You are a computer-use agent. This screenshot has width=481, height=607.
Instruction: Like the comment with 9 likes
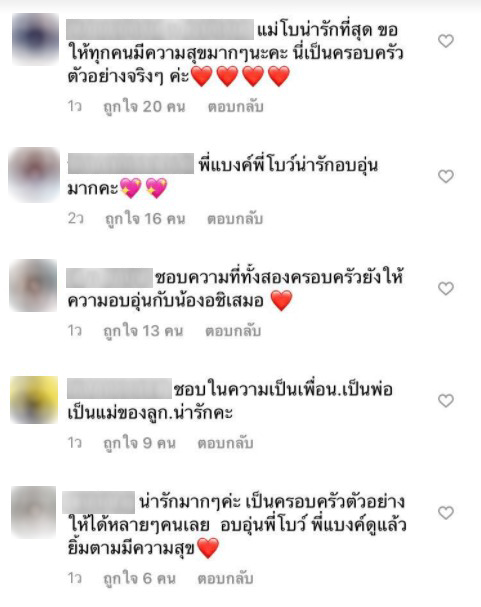[x=446, y=401]
